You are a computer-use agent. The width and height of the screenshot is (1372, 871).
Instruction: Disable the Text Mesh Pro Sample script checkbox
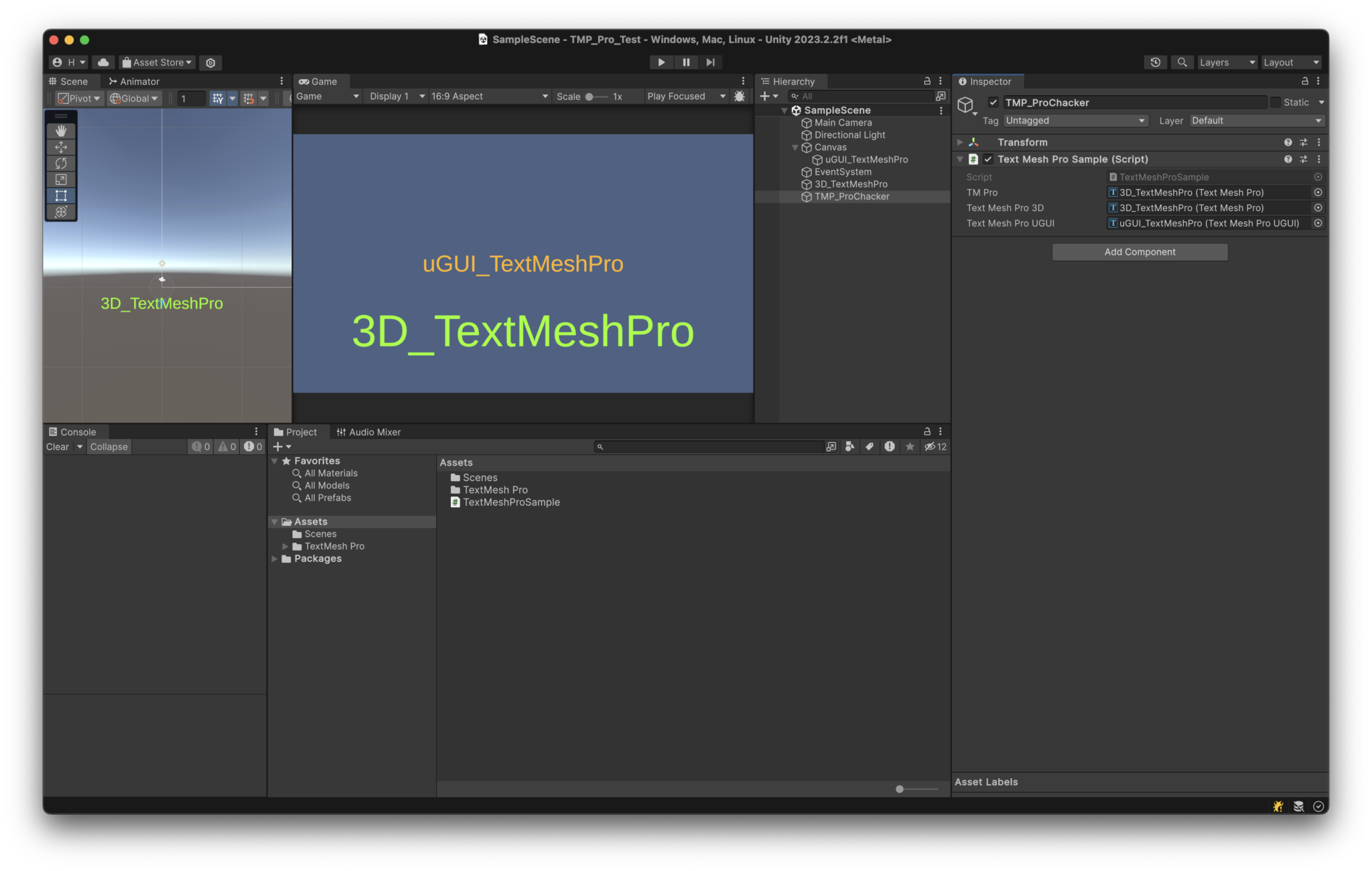point(989,159)
